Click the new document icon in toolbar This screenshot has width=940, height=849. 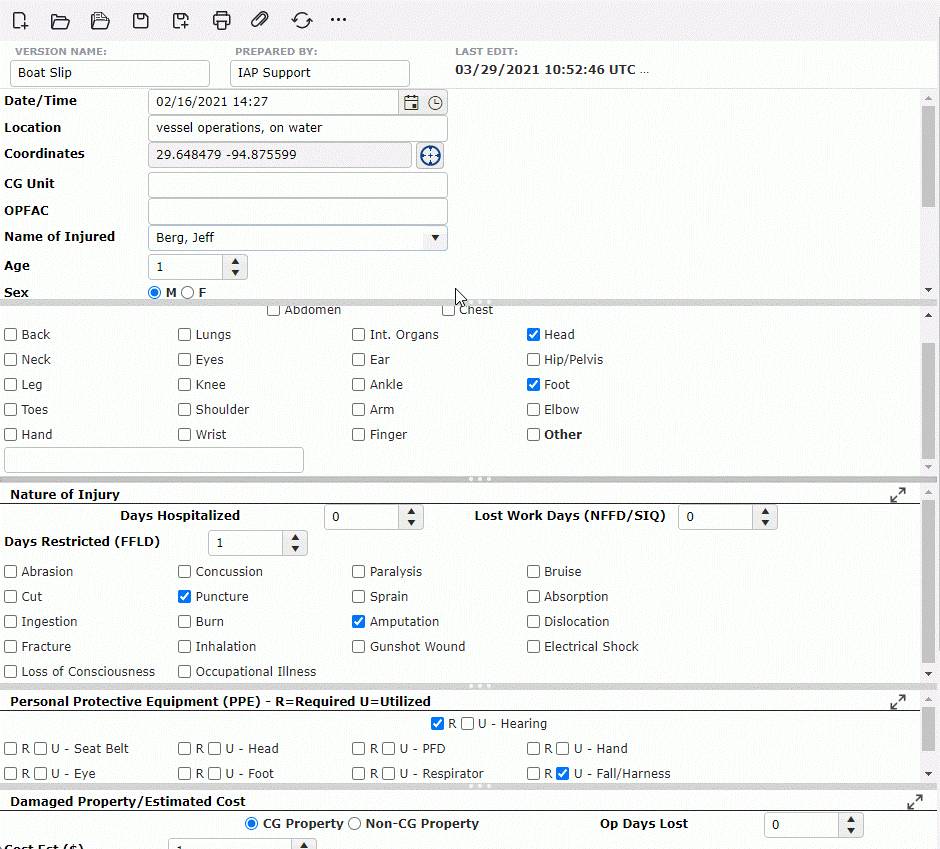[x=20, y=20]
